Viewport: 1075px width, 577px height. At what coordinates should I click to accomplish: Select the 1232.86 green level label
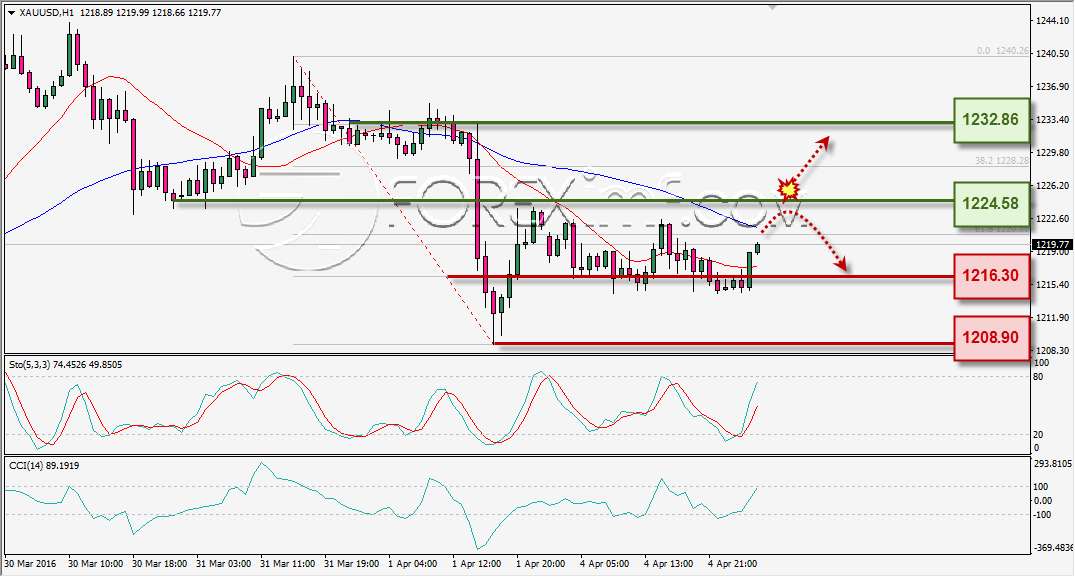pyautogui.click(x=991, y=120)
